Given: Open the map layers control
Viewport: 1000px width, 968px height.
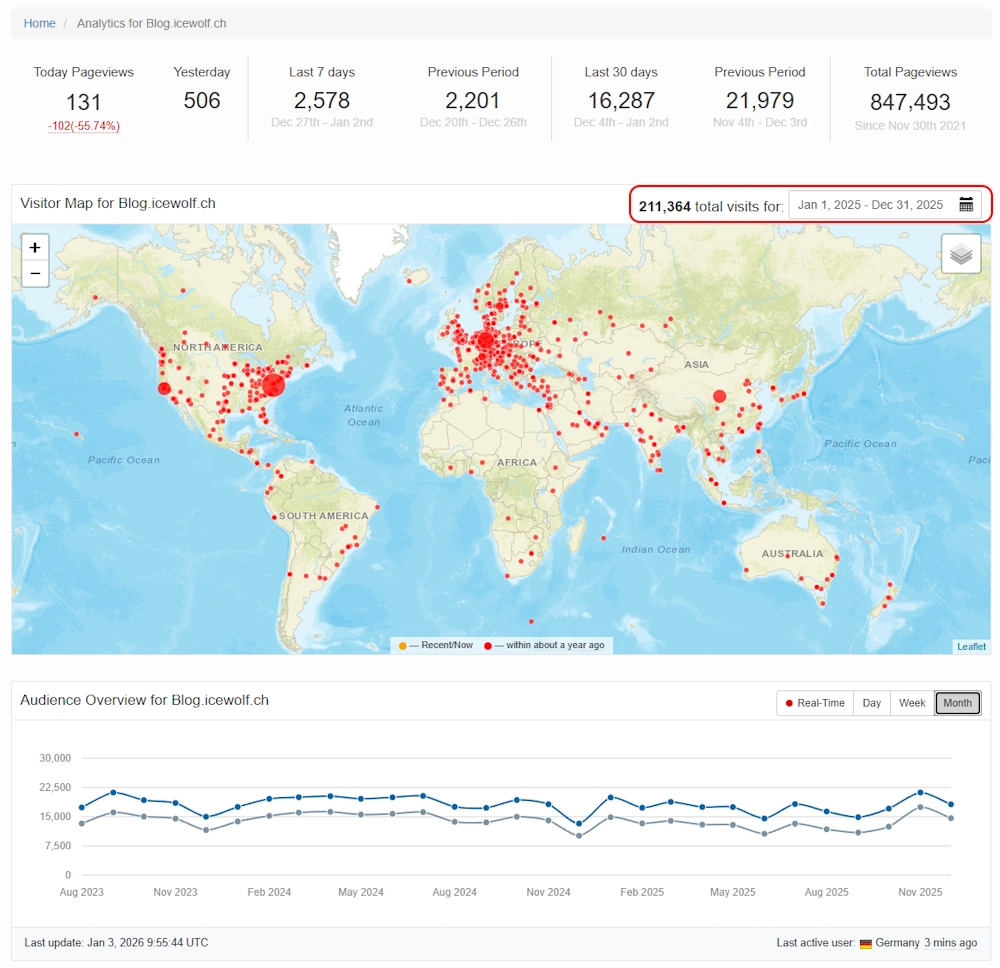Looking at the screenshot, I should click(960, 254).
